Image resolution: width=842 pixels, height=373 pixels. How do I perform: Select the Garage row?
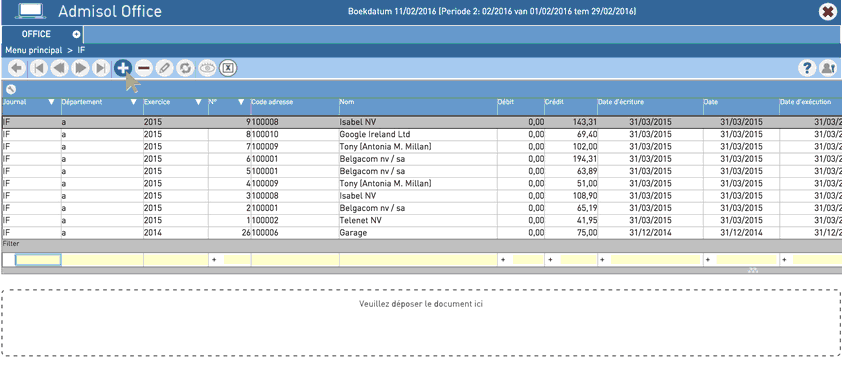click(x=422, y=233)
